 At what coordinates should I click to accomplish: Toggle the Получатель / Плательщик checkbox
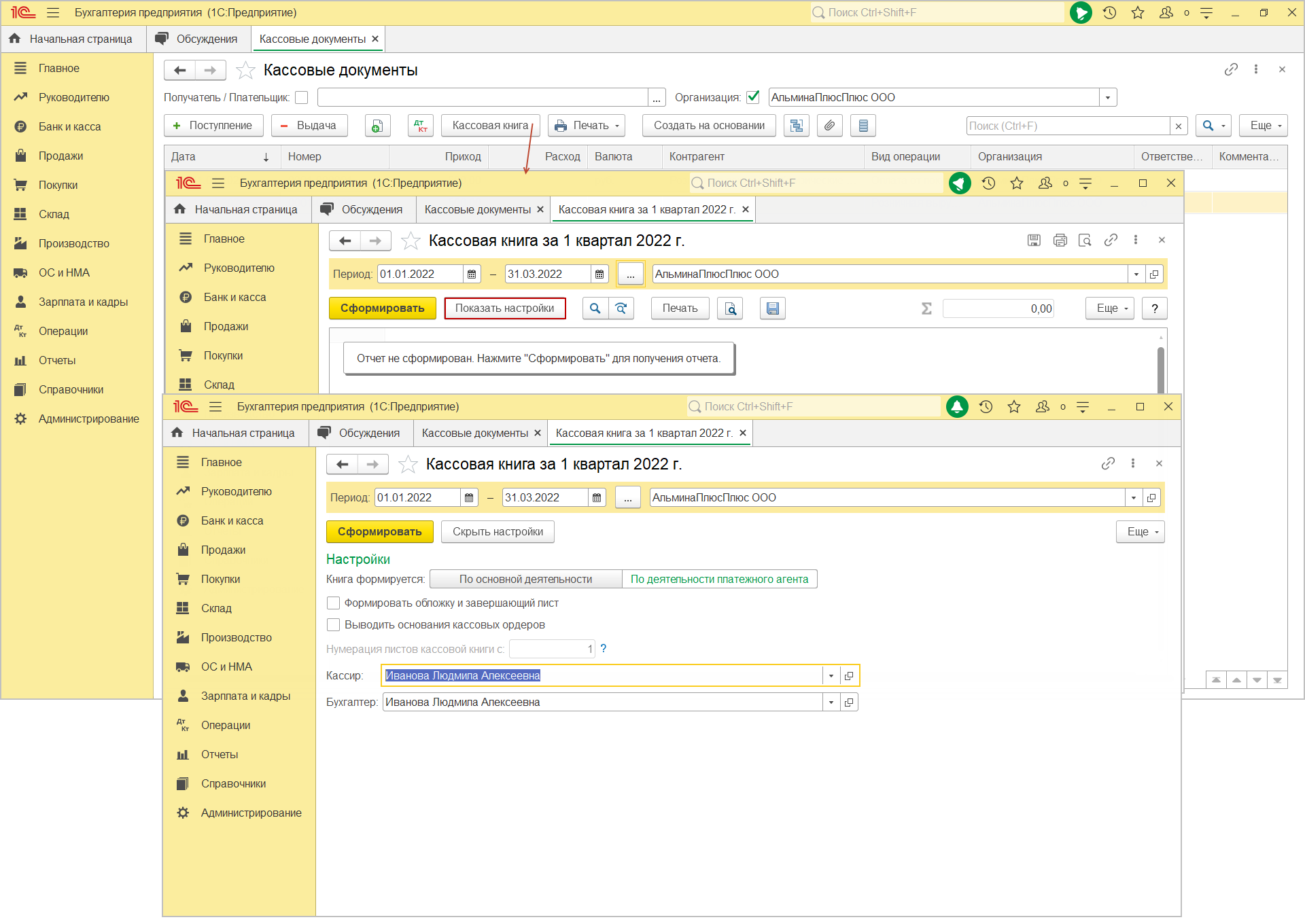pyautogui.click(x=302, y=98)
